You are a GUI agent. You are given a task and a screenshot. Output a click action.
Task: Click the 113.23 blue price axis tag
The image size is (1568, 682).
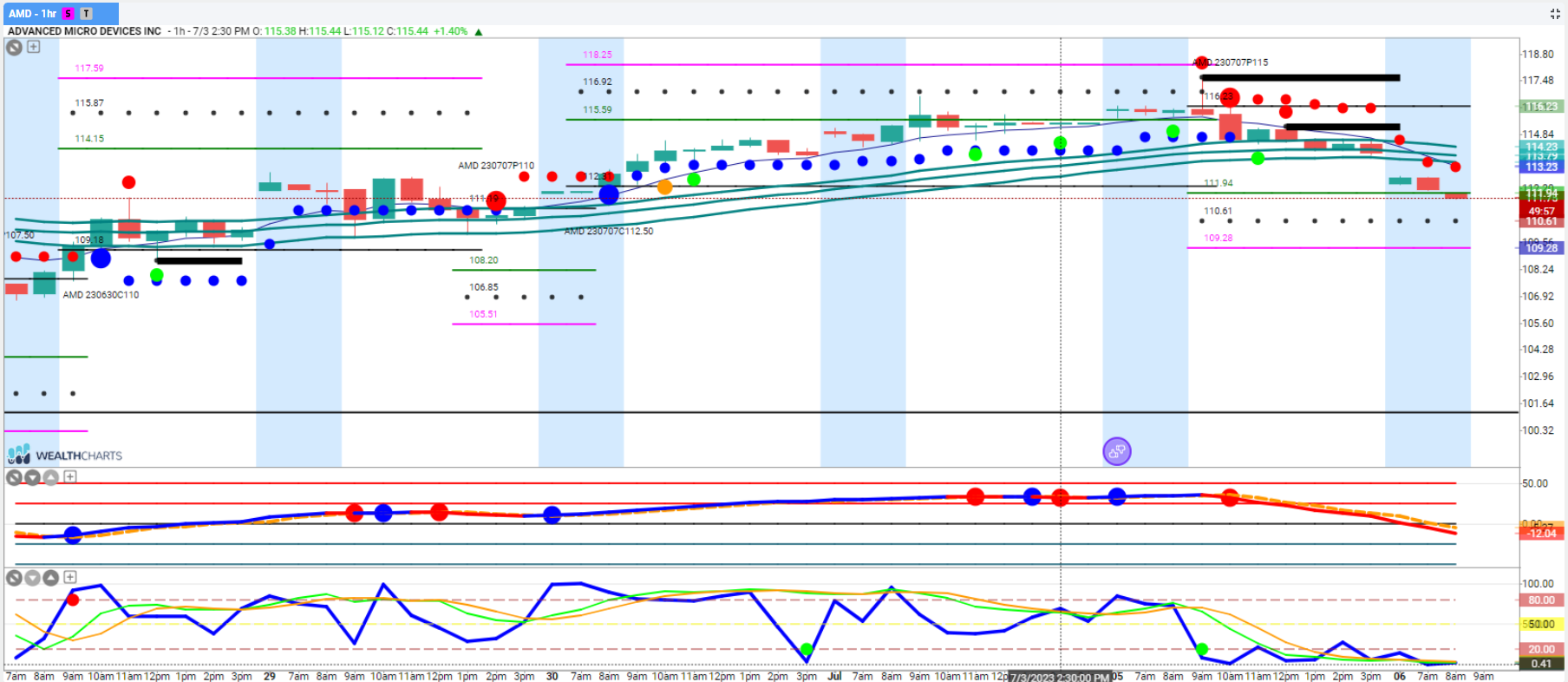[x=1541, y=167]
